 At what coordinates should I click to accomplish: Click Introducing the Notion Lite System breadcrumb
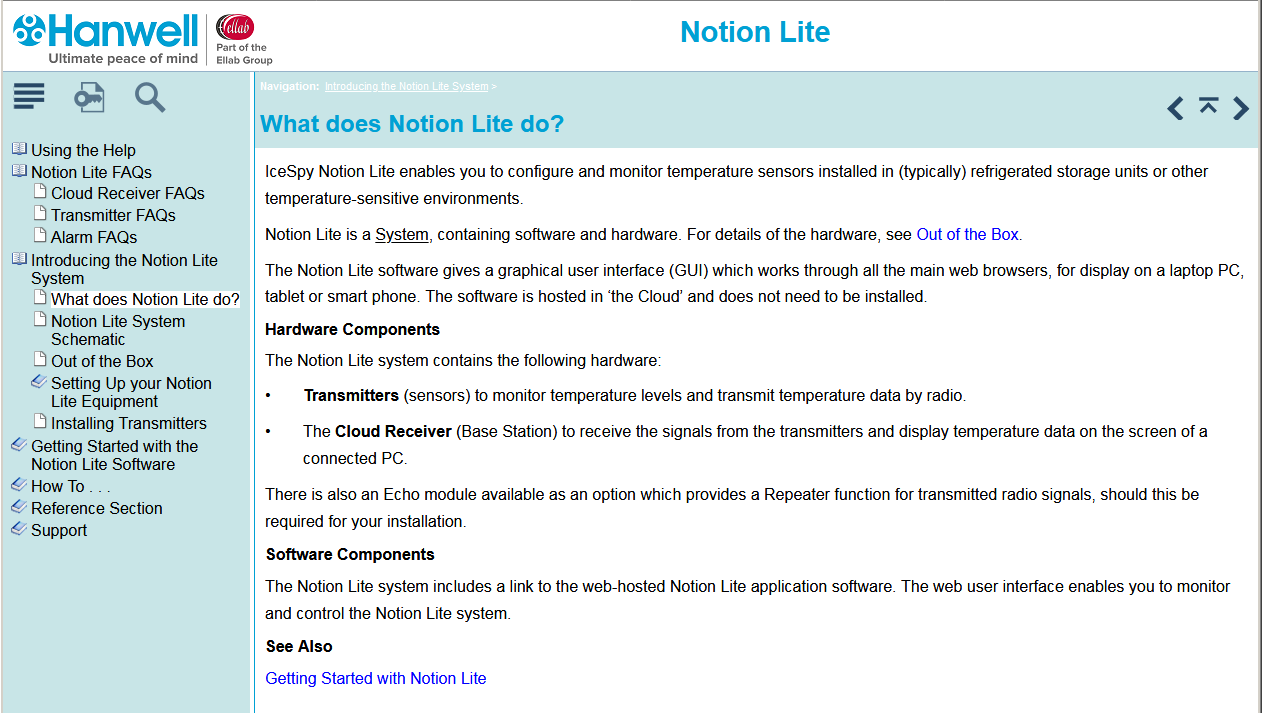(x=406, y=87)
